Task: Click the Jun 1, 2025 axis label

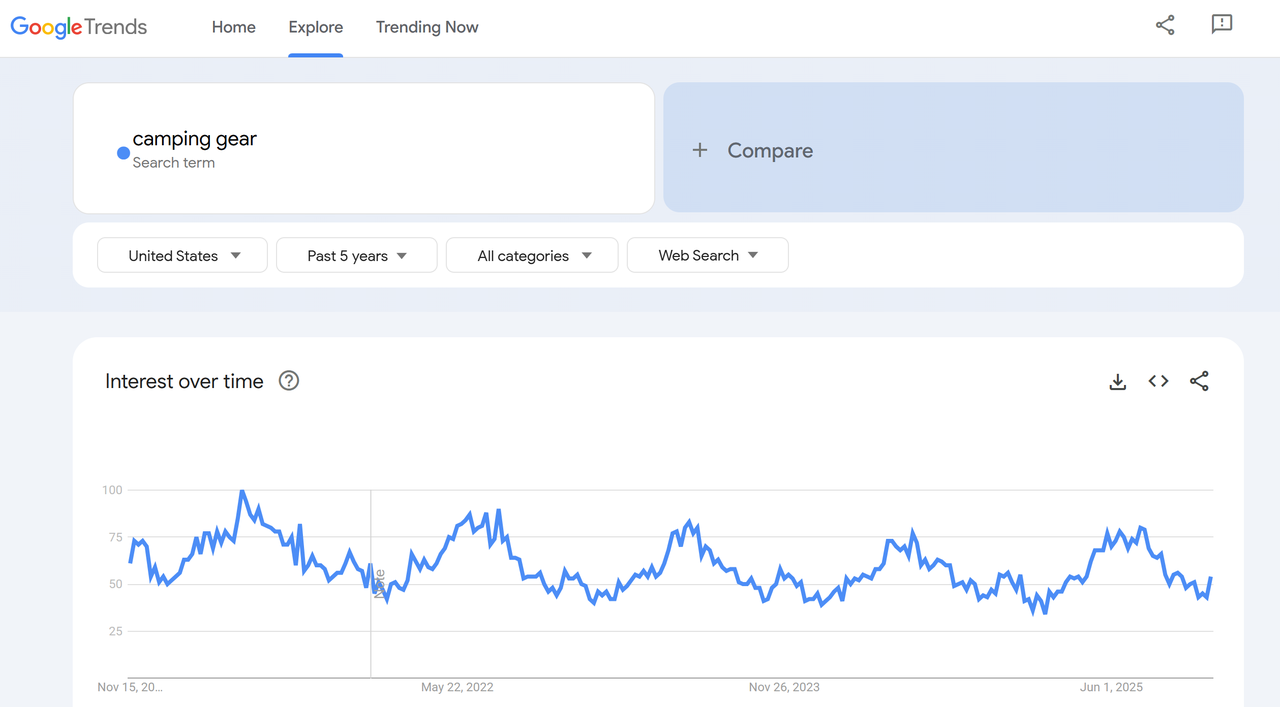Action: click(x=1110, y=687)
